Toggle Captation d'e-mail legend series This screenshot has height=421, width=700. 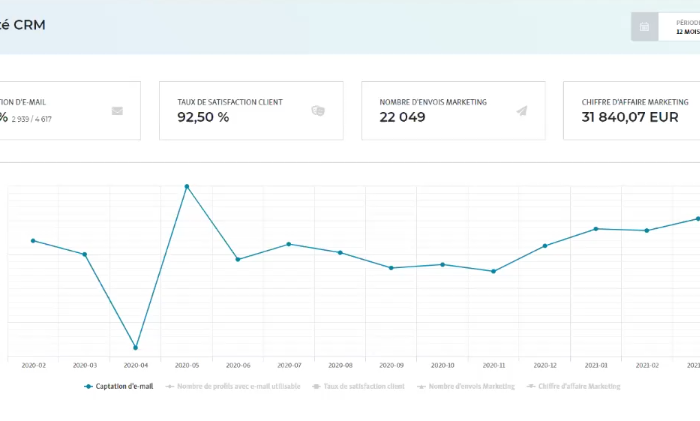(119, 386)
